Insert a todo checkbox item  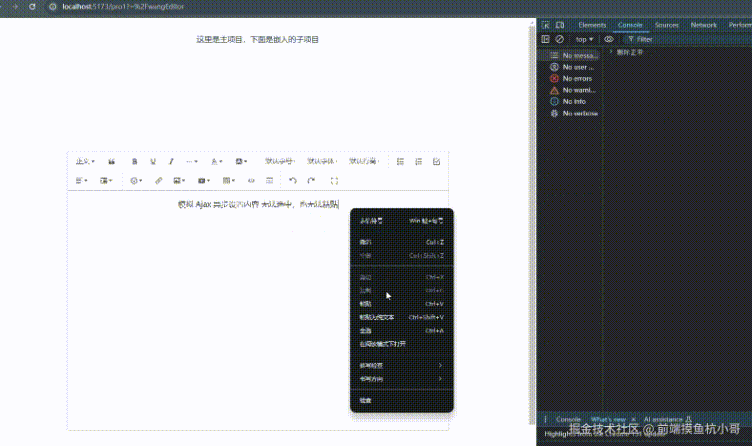[436, 162]
